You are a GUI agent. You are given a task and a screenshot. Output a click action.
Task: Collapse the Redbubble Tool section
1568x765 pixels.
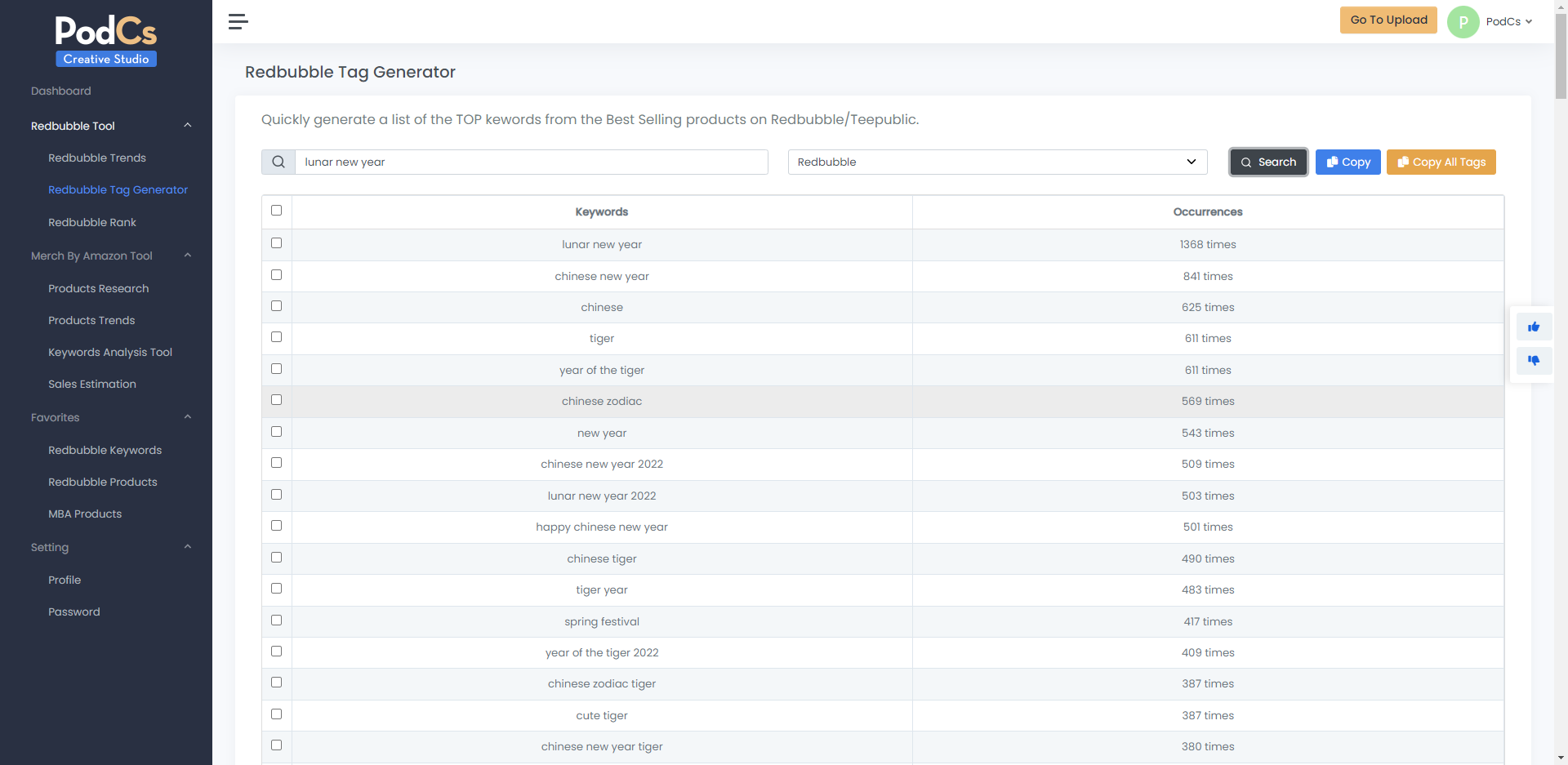pyautogui.click(x=188, y=126)
